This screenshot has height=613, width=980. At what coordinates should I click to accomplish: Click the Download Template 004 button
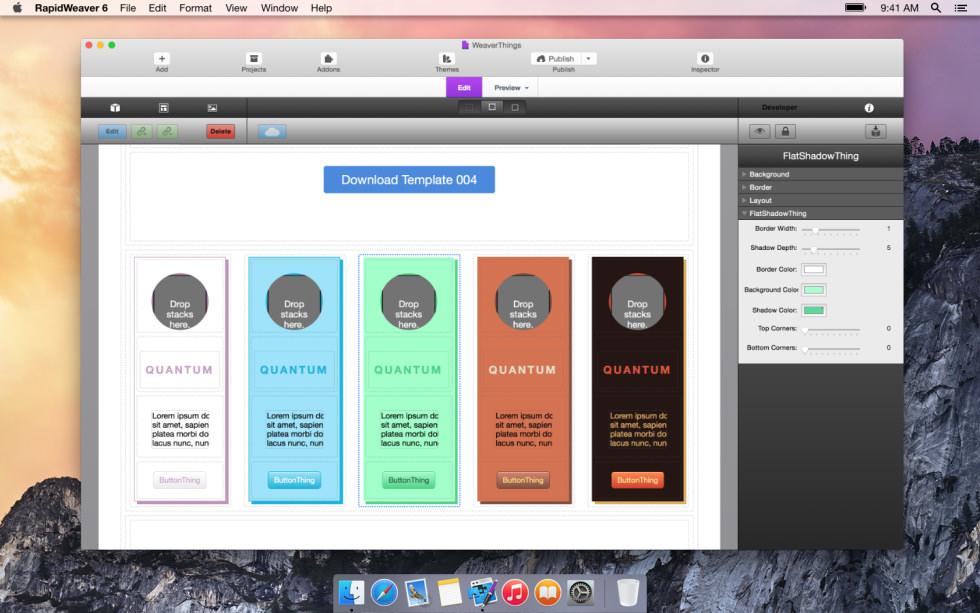pyautogui.click(x=409, y=180)
